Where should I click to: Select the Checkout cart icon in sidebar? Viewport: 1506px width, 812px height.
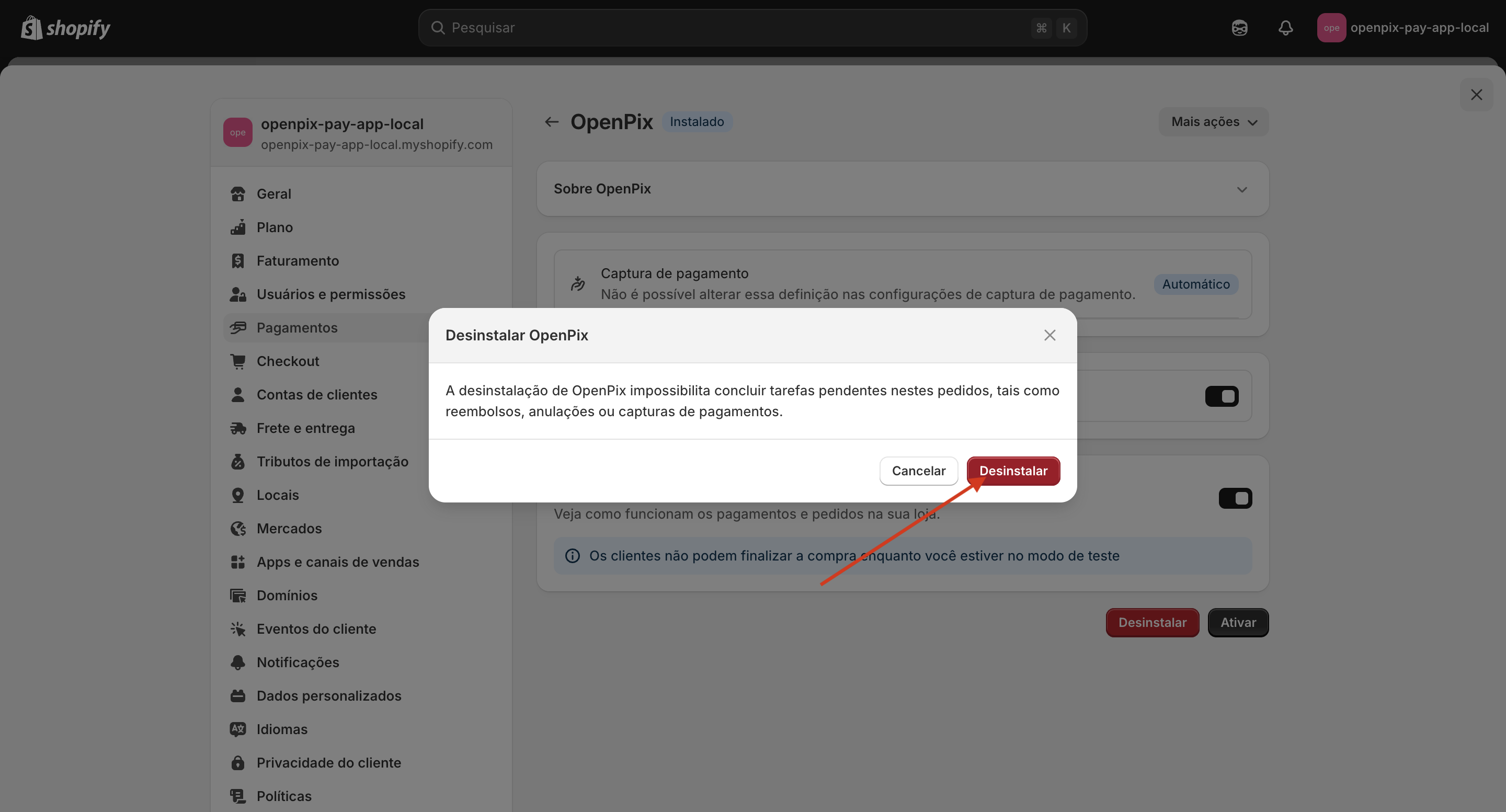pos(238,361)
